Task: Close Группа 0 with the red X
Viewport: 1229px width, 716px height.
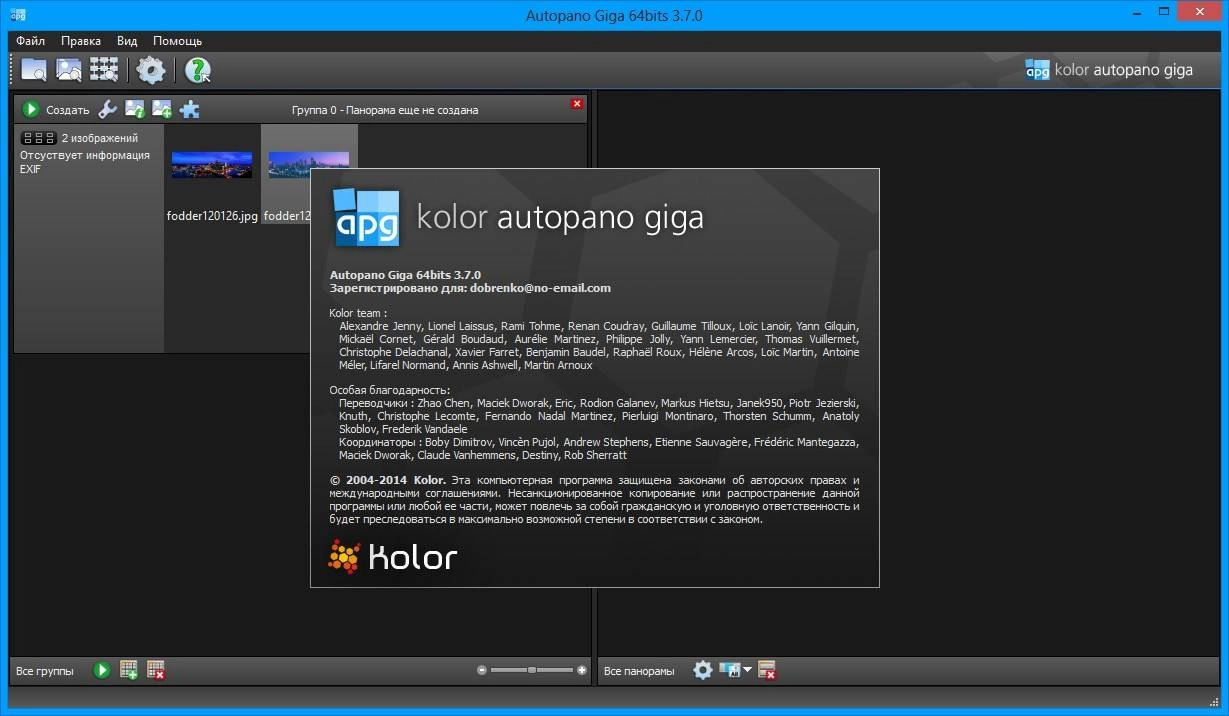Action: (577, 104)
